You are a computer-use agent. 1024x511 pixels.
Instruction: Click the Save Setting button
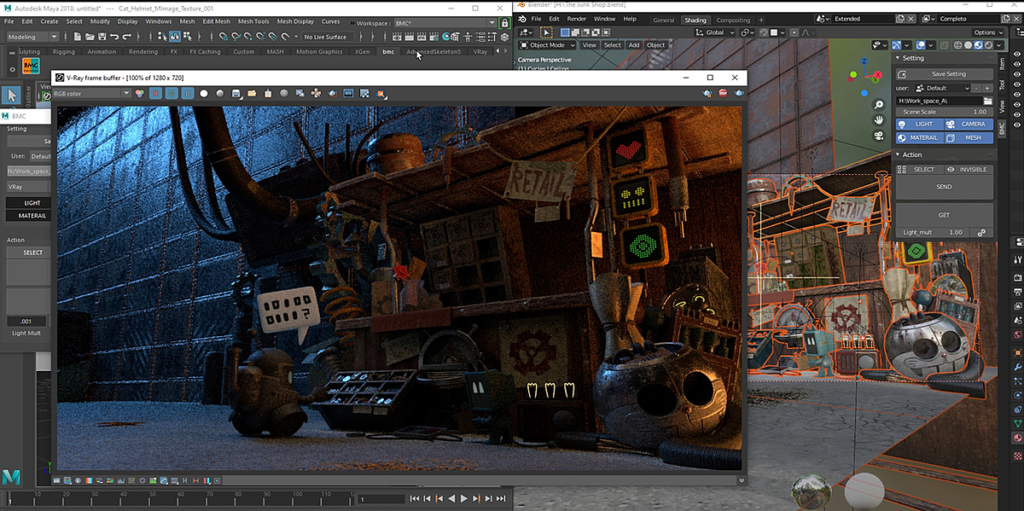pyautogui.click(x=944, y=74)
